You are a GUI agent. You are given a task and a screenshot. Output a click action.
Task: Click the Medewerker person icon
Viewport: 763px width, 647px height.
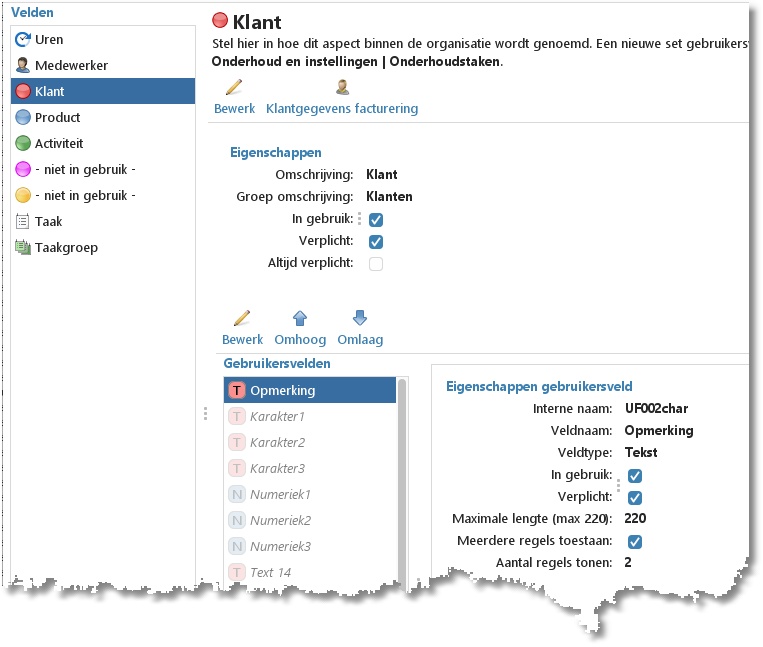pos(23,65)
